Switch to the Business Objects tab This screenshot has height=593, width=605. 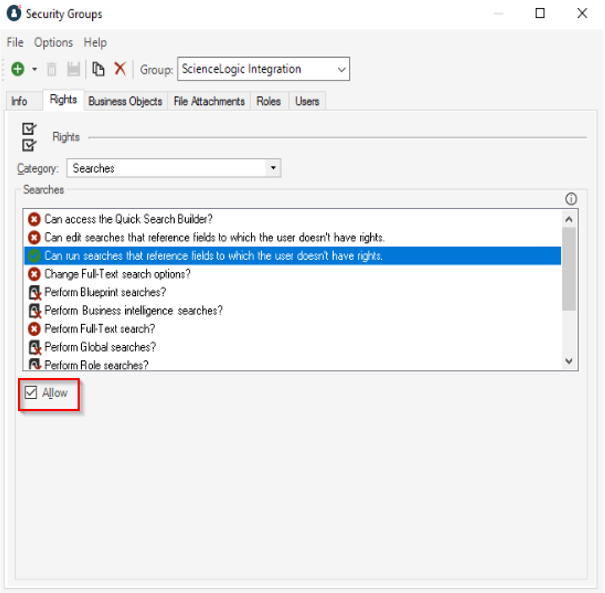click(125, 101)
